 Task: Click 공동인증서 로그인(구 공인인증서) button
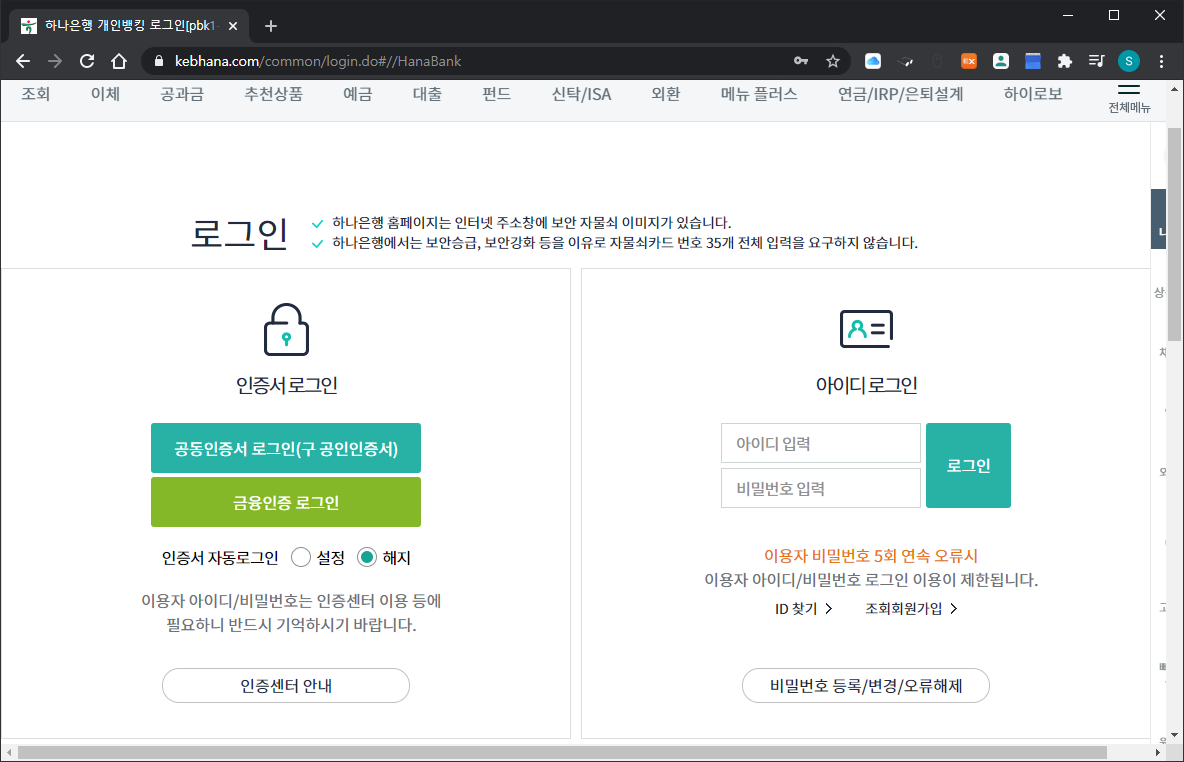(x=286, y=449)
